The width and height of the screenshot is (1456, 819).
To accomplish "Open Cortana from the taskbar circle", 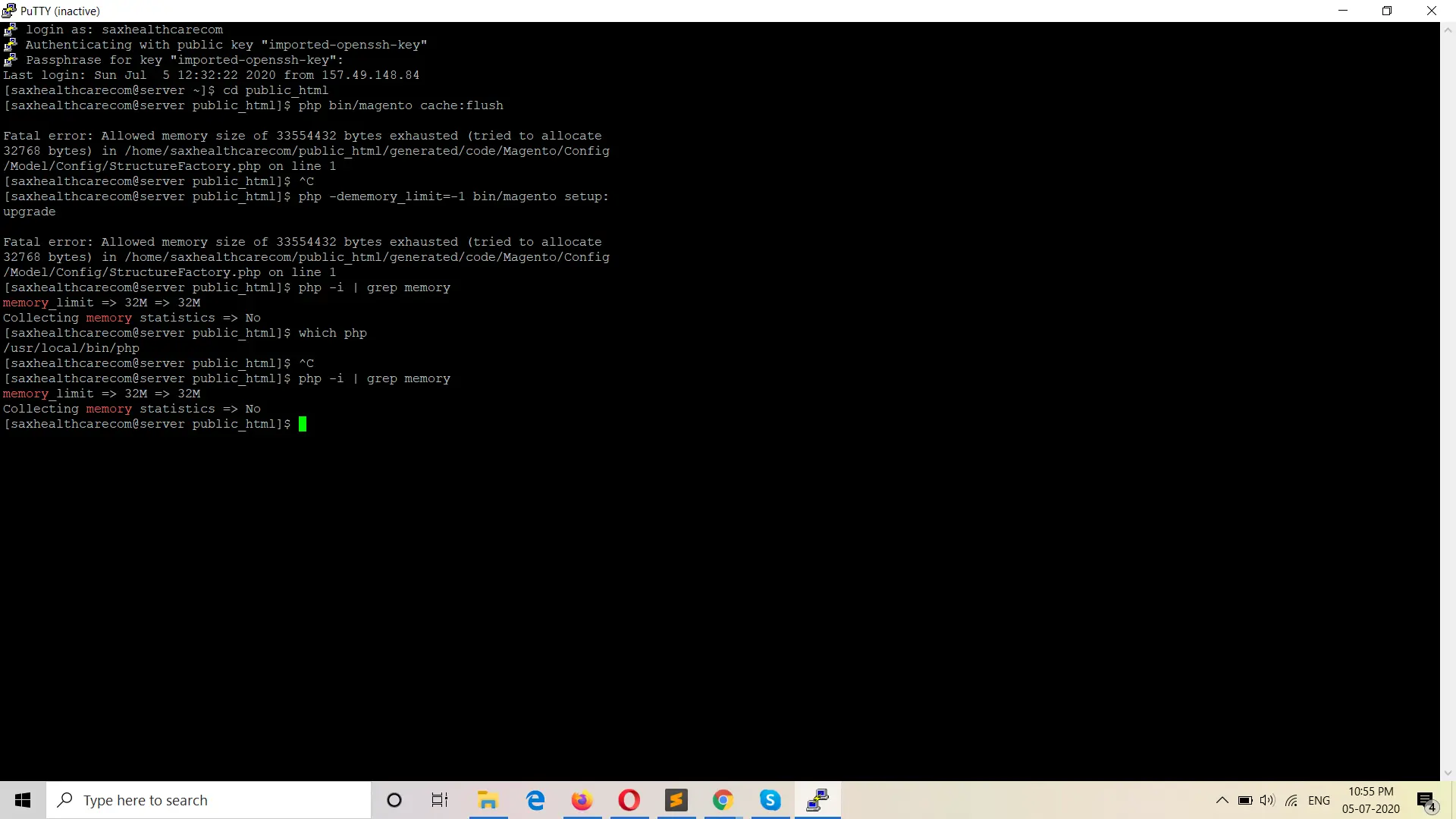I will 394,800.
